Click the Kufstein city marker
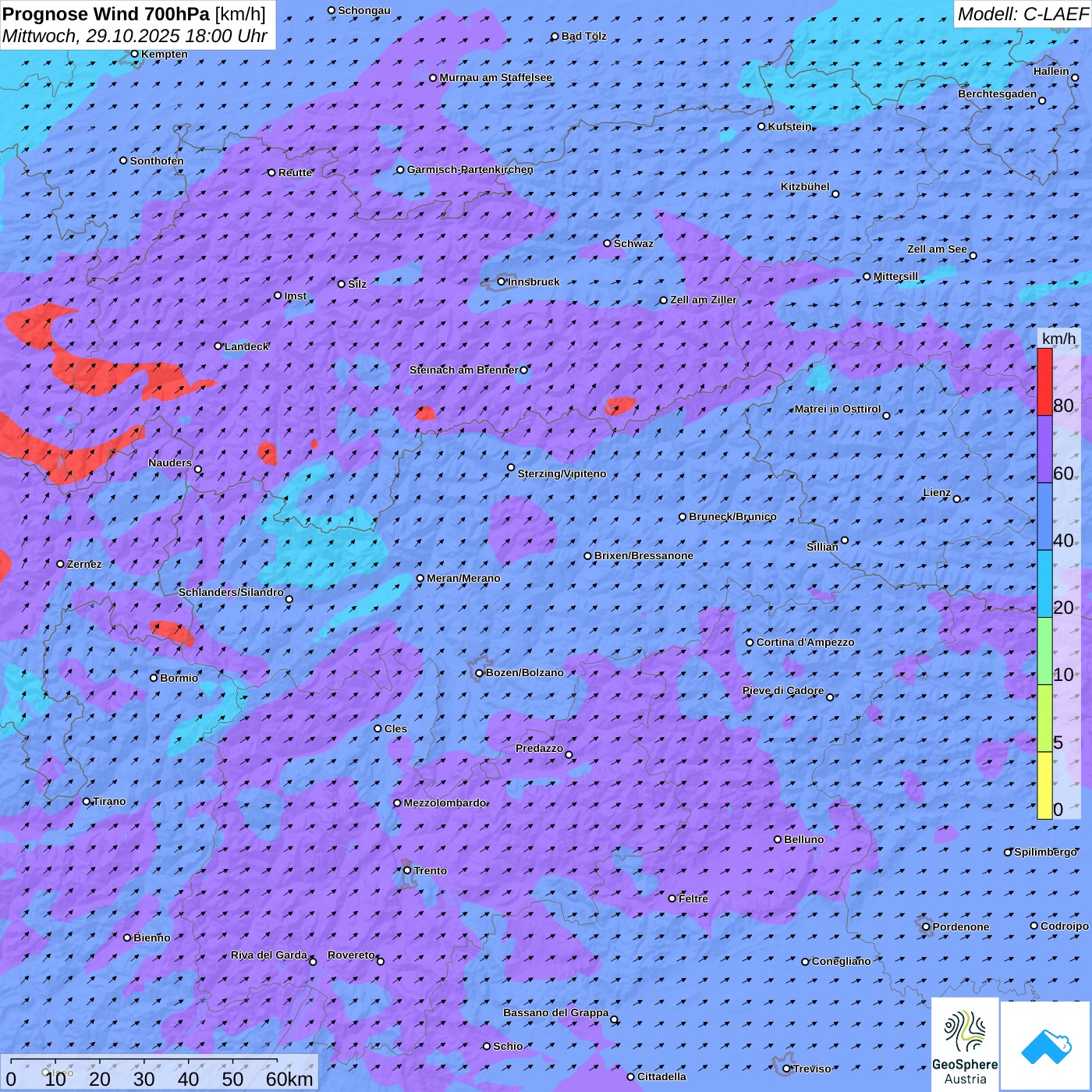 (x=762, y=126)
